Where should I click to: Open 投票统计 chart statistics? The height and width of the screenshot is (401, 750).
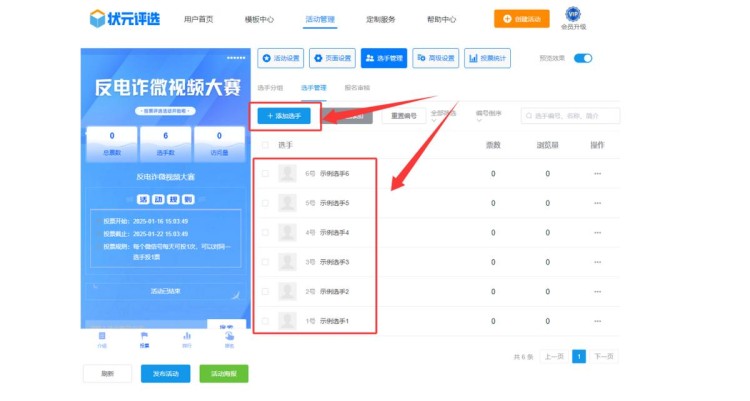tap(486, 58)
